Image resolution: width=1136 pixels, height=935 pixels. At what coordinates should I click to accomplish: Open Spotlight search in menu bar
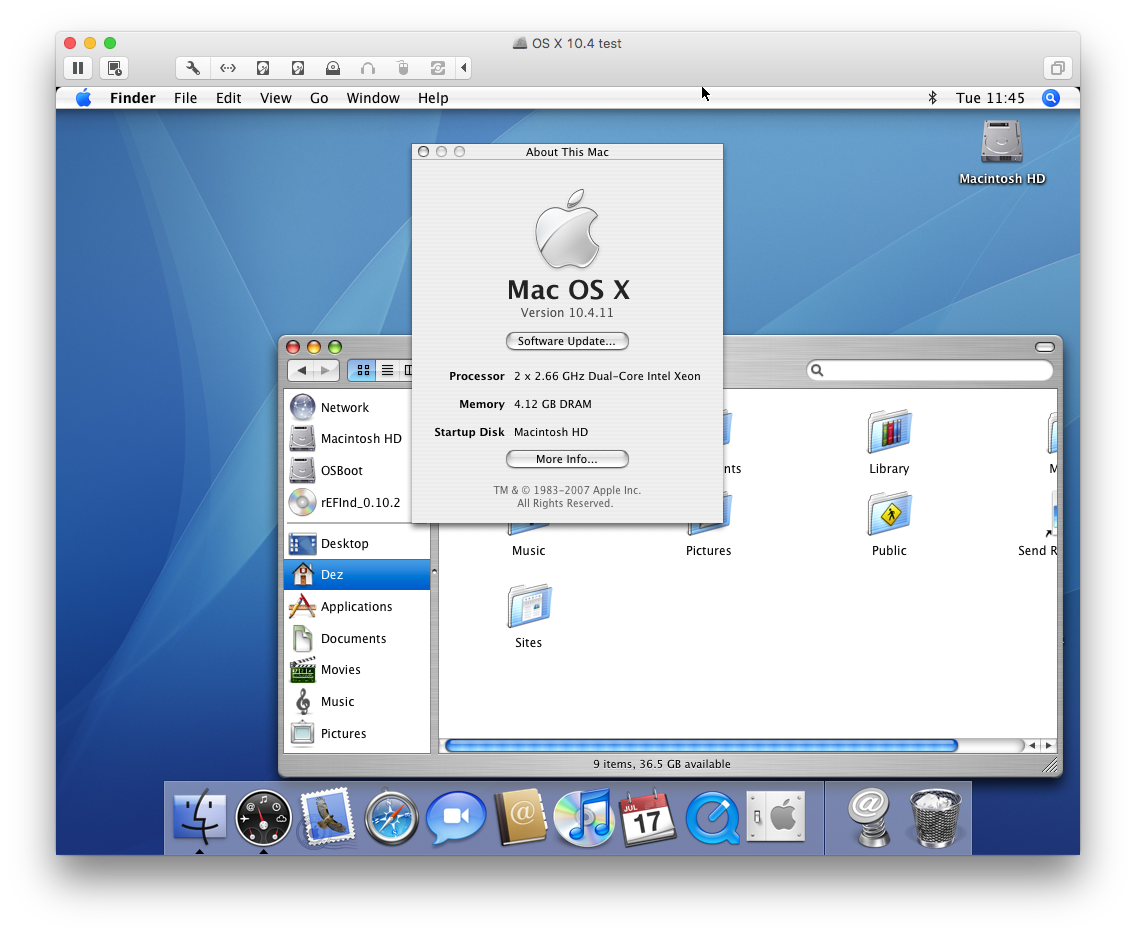coord(1050,98)
